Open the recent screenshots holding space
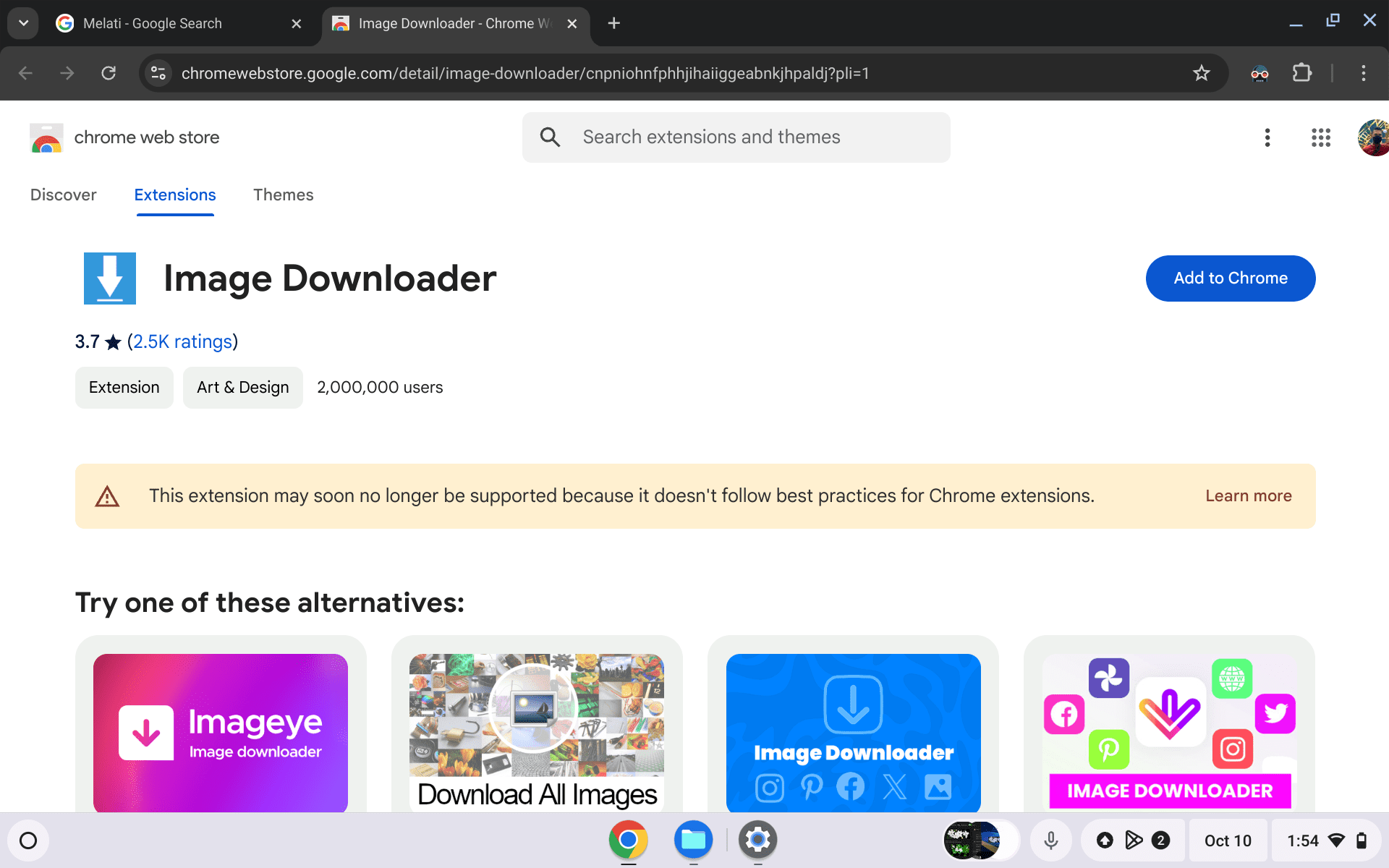This screenshot has width=1389, height=868. (980, 841)
